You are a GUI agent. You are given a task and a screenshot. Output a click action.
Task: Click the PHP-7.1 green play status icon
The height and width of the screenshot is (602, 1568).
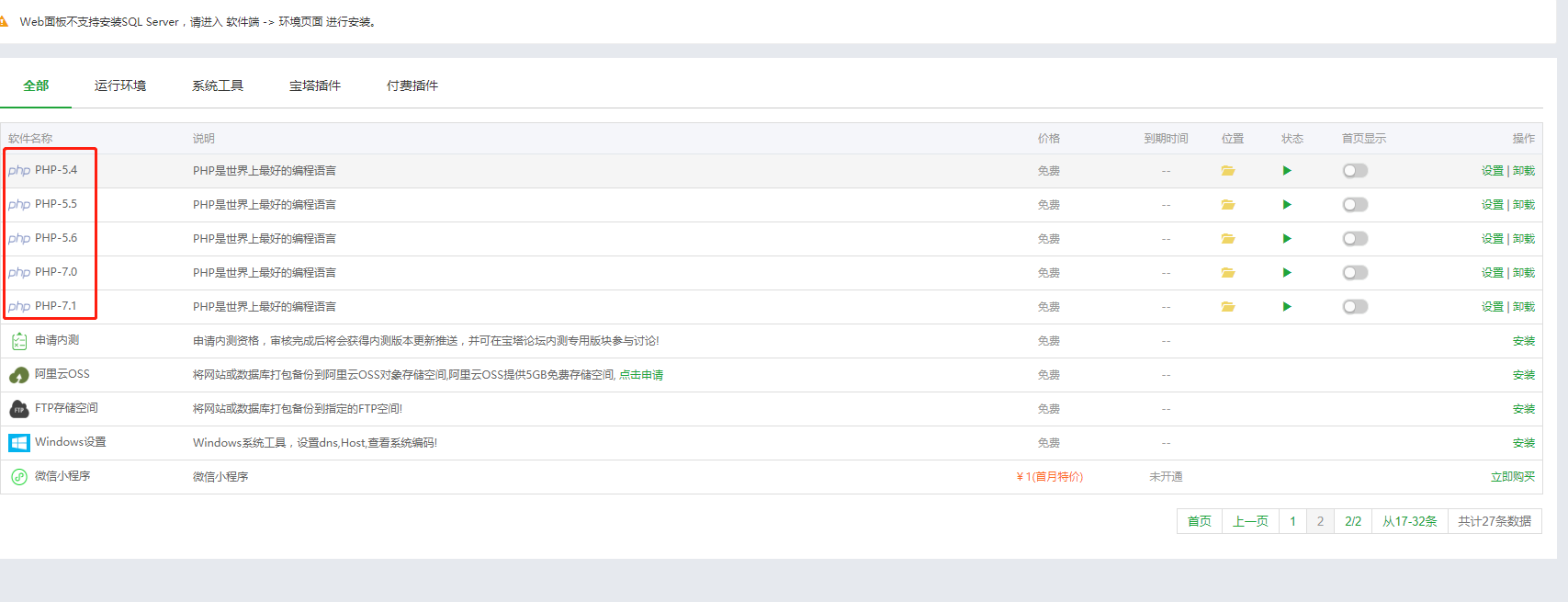[1287, 307]
